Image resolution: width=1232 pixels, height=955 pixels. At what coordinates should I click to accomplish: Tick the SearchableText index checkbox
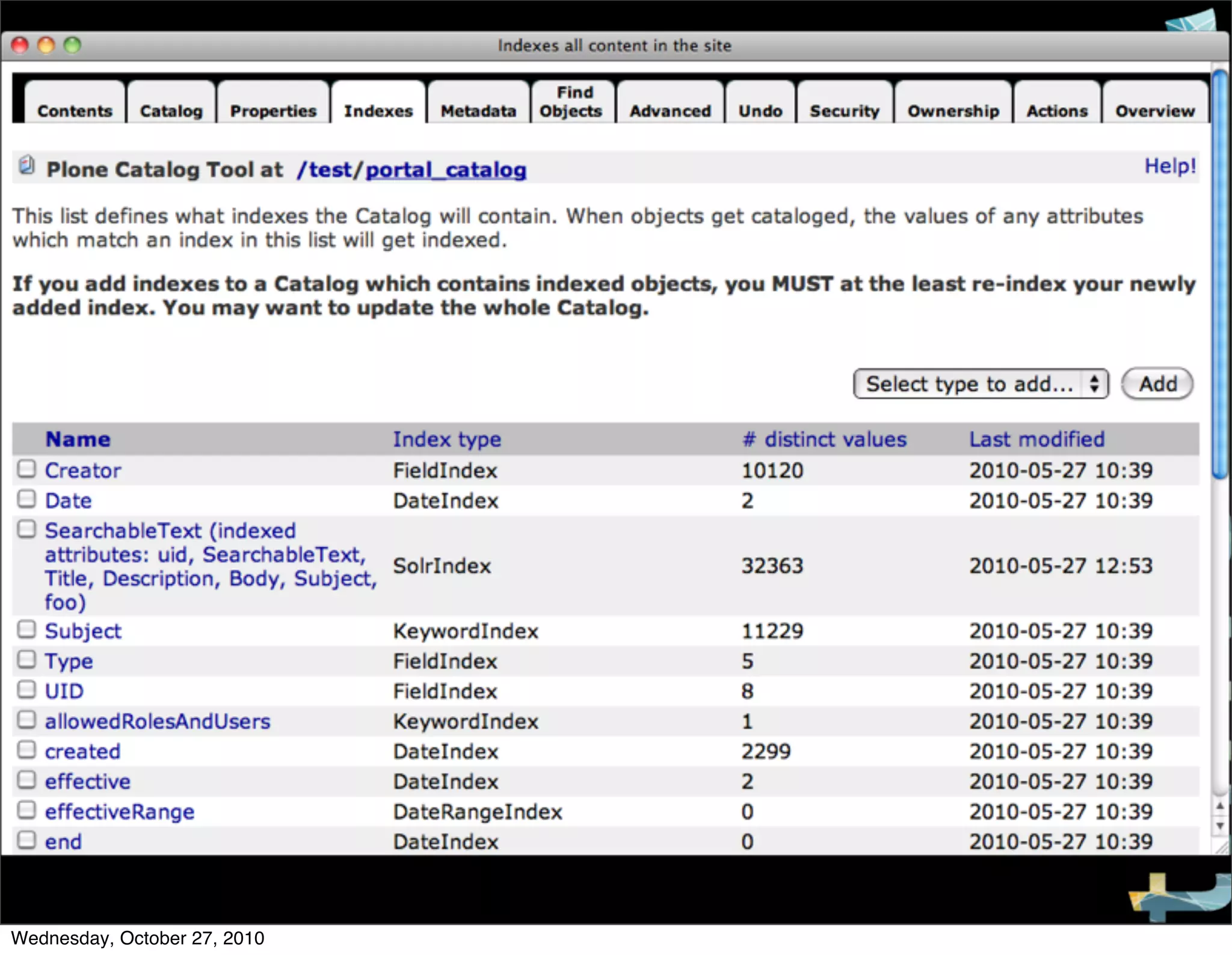pyautogui.click(x=26, y=529)
